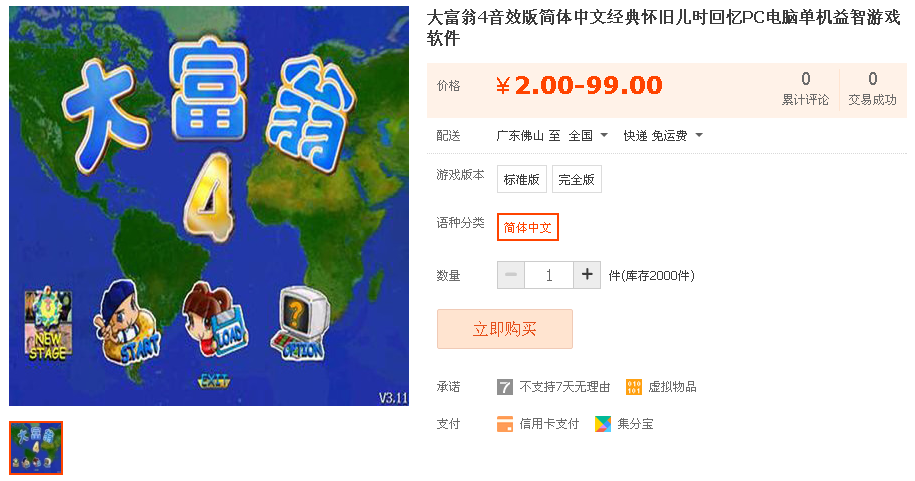Click the LOAD floppy disk character icon
Screen dimensions: 915x481
pyautogui.click(x=215, y=319)
